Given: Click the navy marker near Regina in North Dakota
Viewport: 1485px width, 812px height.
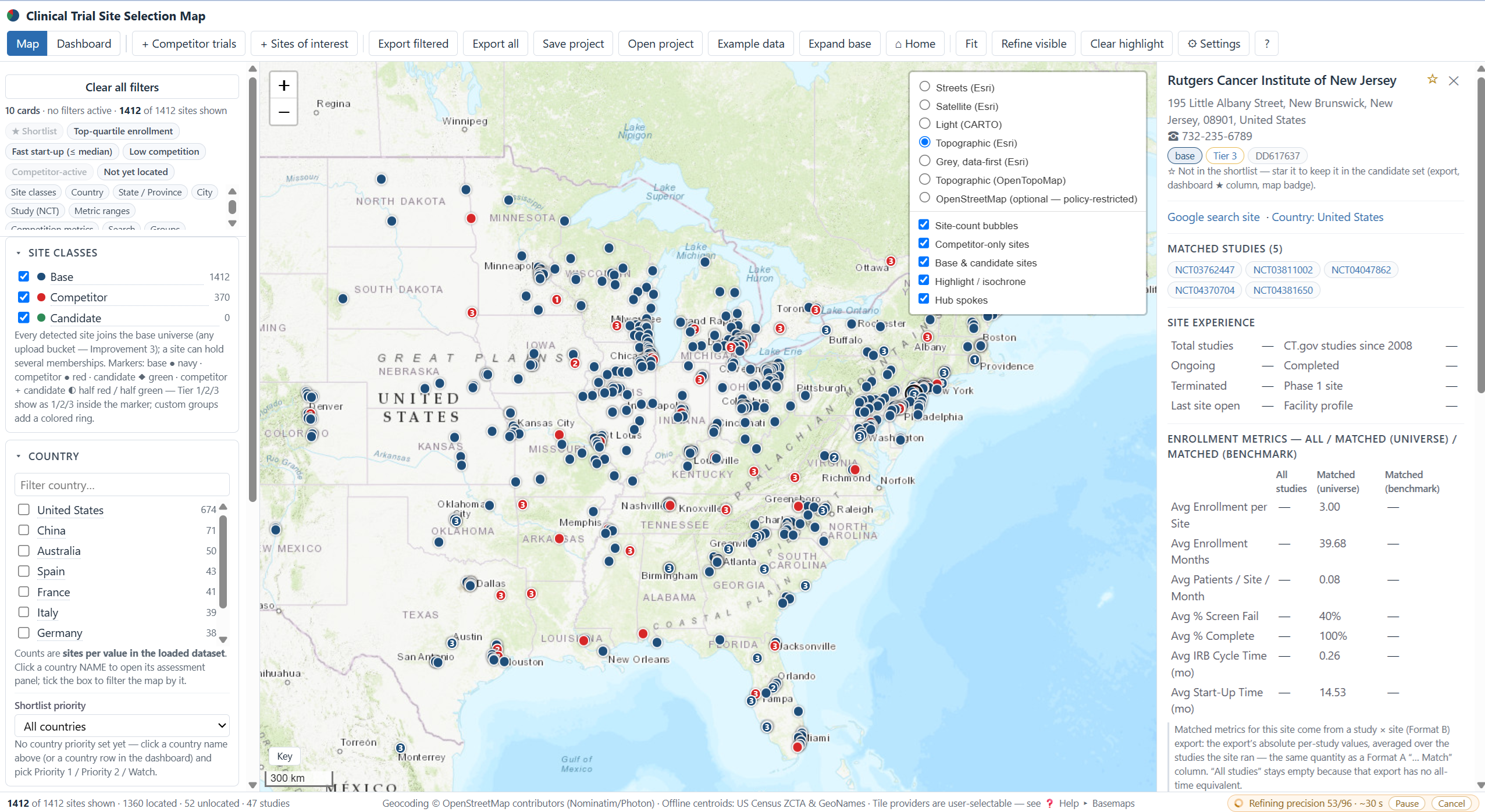Looking at the screenshot, I should tap(381, 179).
